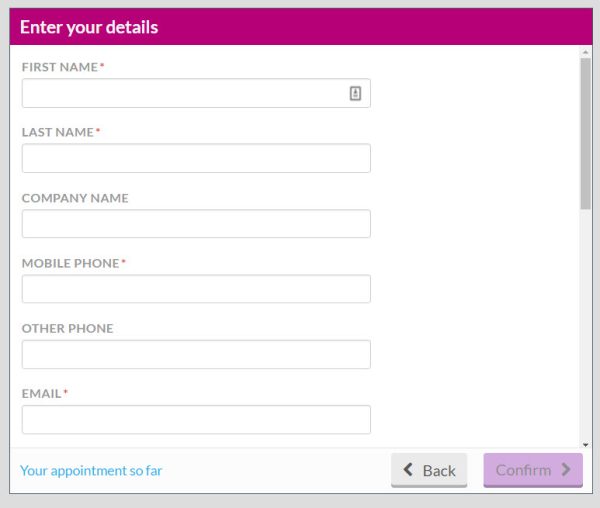Click the Email input field
Viewport: 600px width, 508px height.
point(196,419)
